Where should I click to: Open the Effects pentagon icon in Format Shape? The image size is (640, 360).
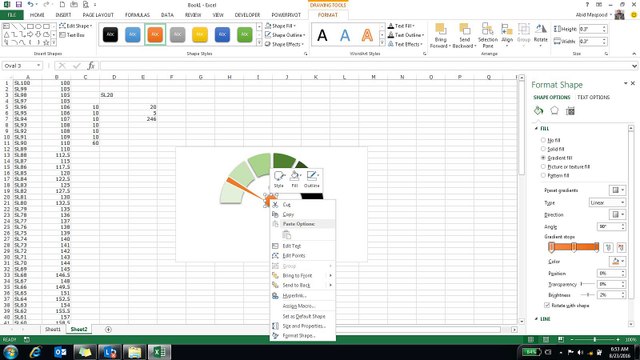554,111
